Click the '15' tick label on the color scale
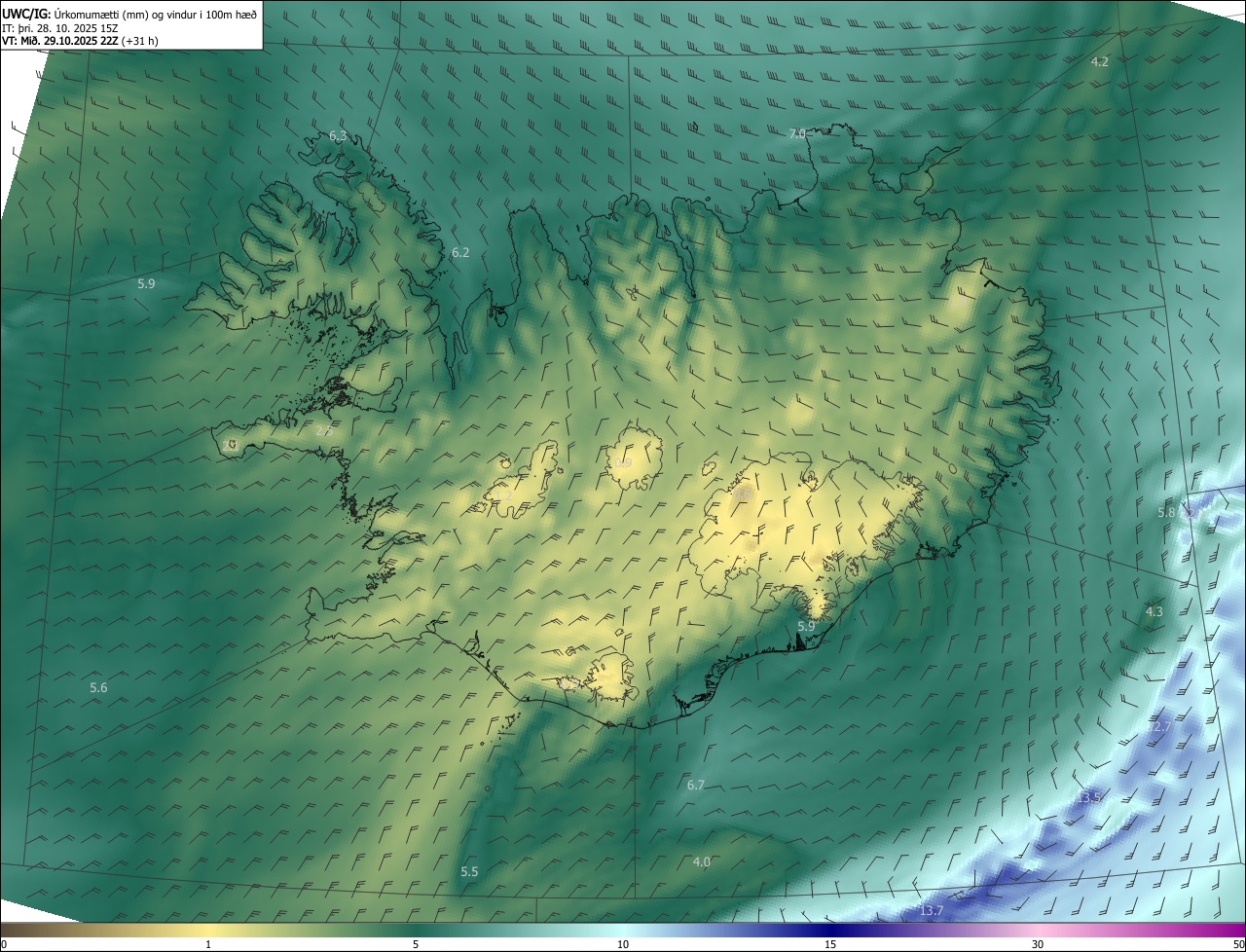 click(830, 944)
